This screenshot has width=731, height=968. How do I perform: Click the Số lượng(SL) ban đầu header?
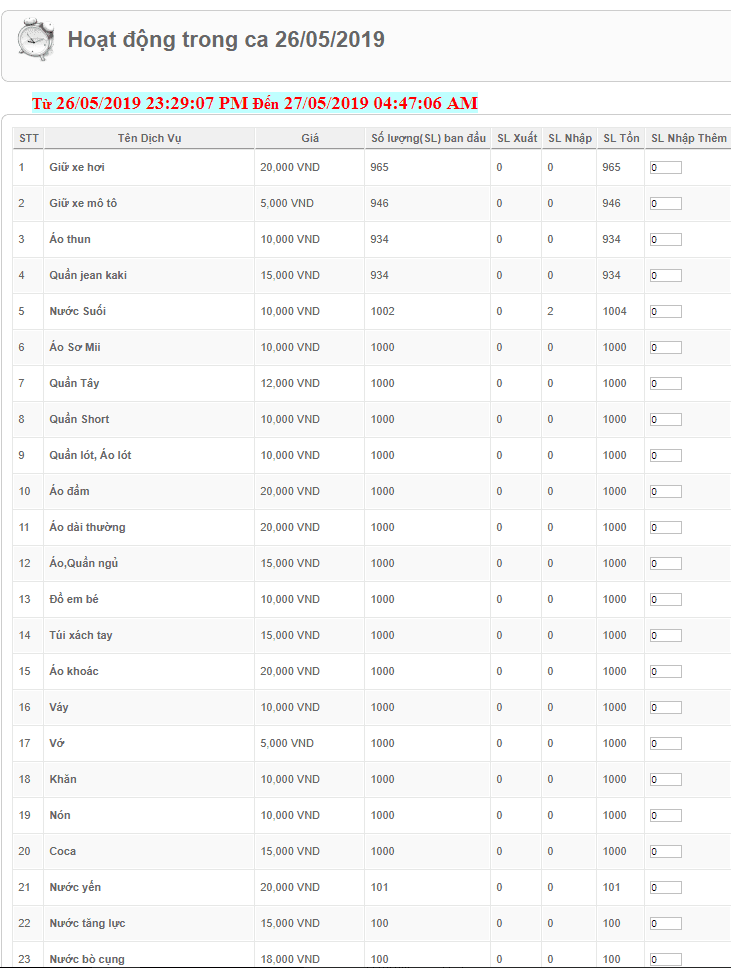[428, 138]
